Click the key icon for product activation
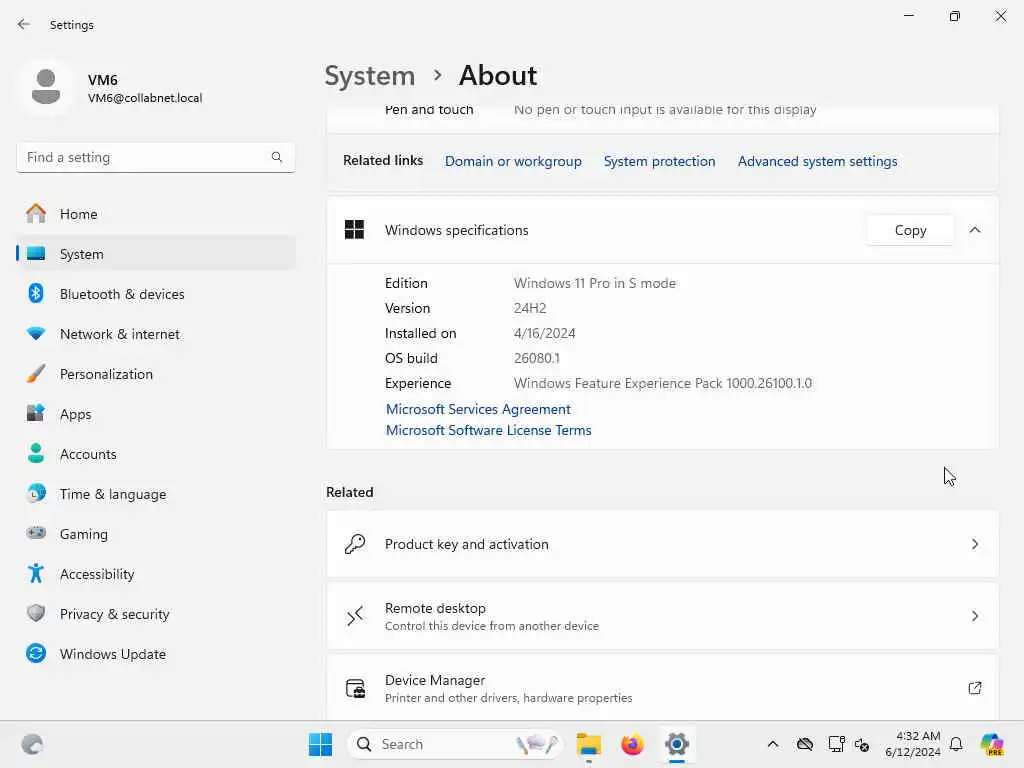The width and height of the screenshot is (1024, 768). pyautogui.click(x=355, y=544)
